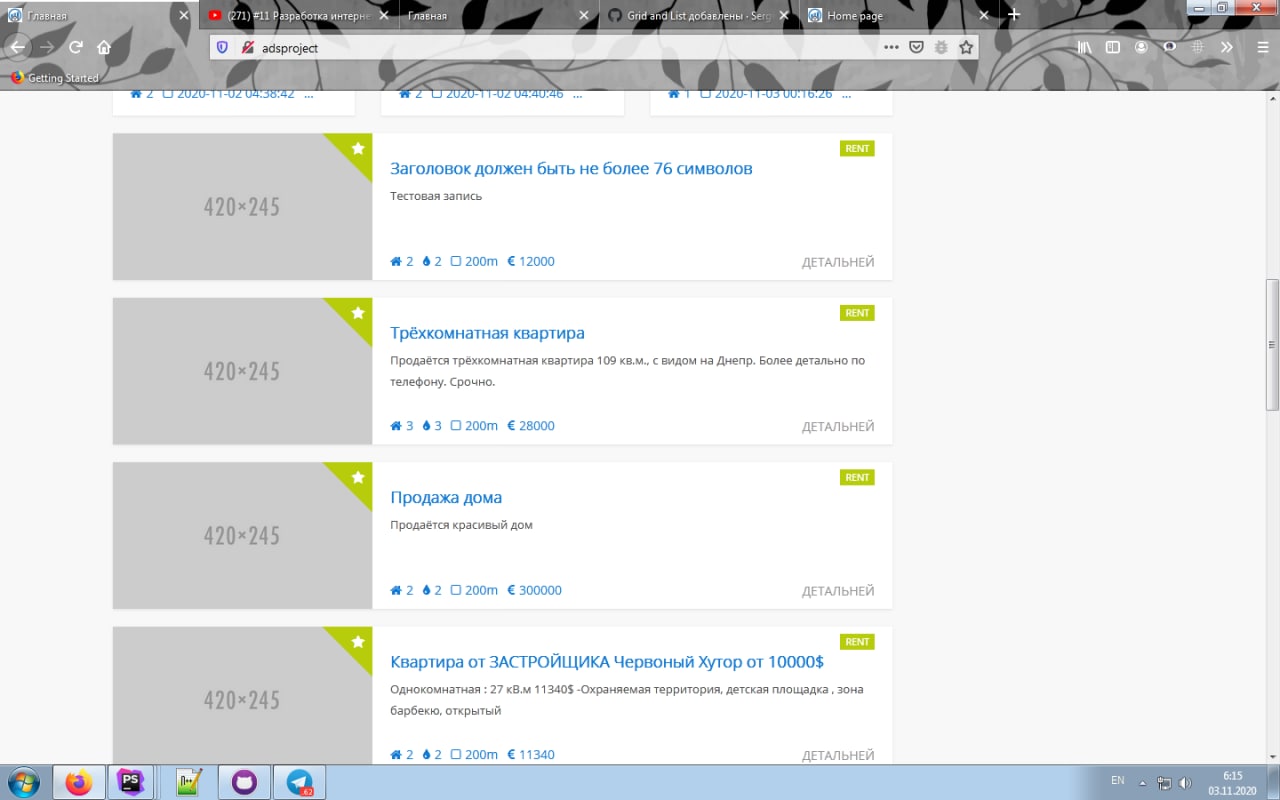
Task: Click the € 28000 price
Action: click(x=531, y=426)
